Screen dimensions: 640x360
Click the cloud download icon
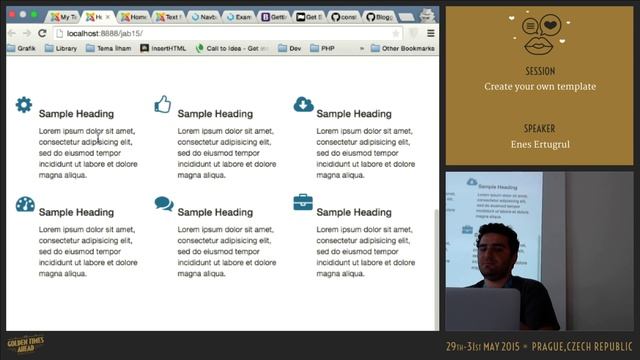click(303, 104)
